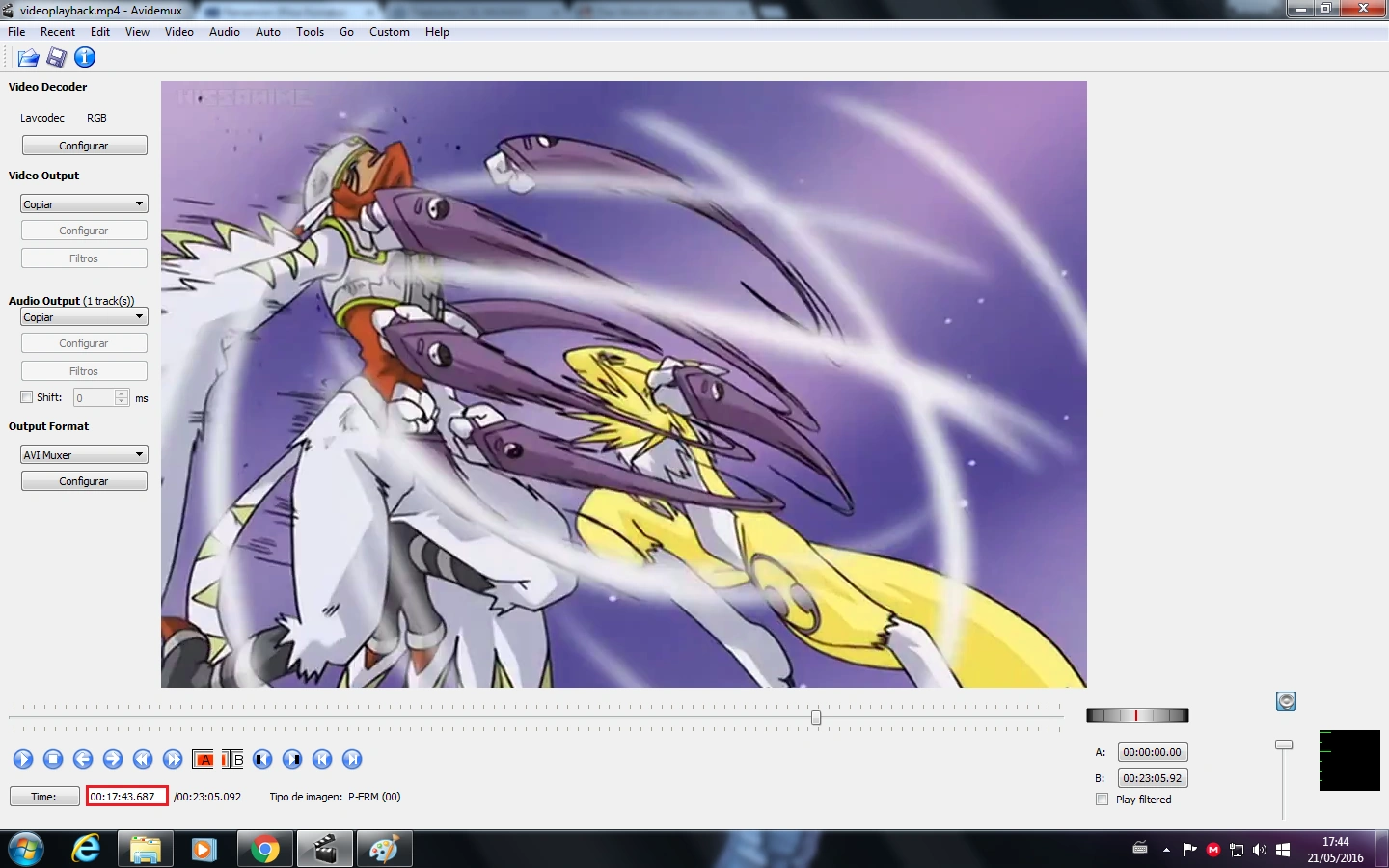
Task: Click Configurar under Output Format
Action: pos(84,481)
